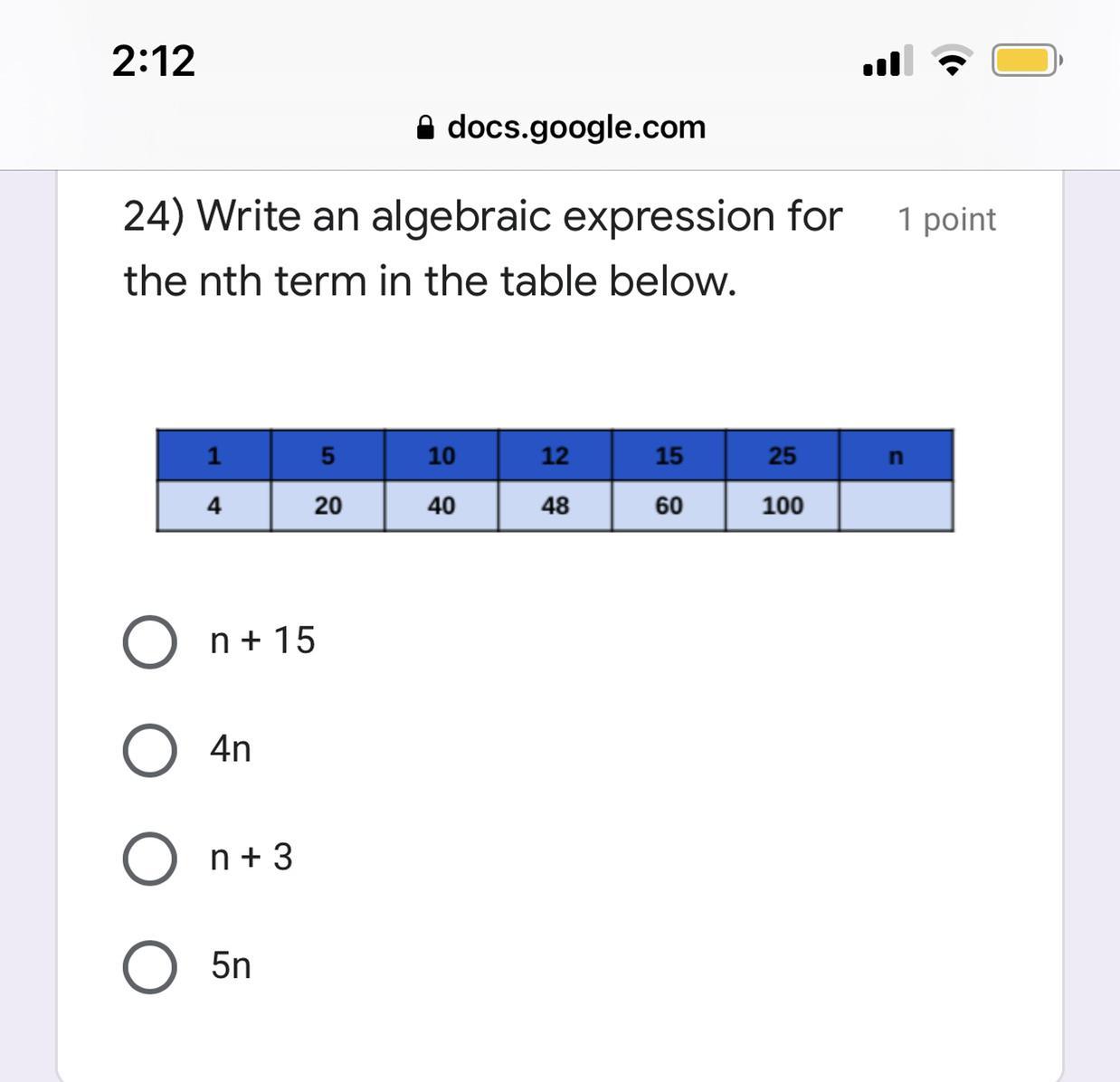Tap the question 24 title text
This screenshot has width=1120, height=1082.
pyautogui.click(x=483, y=248)
